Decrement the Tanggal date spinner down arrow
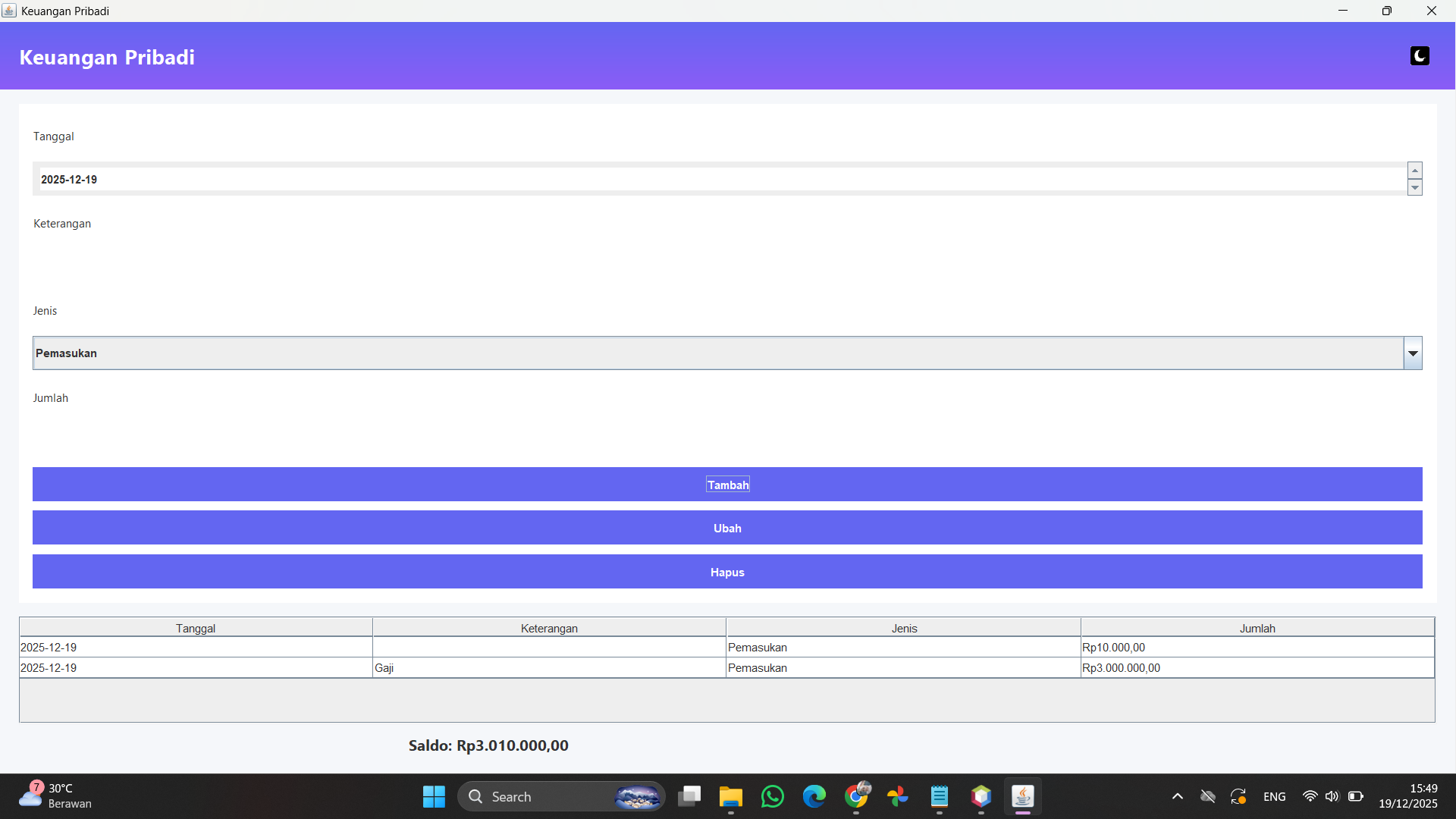The height and width of the screenshot is (819, 1456). [x=1414, y=187]
